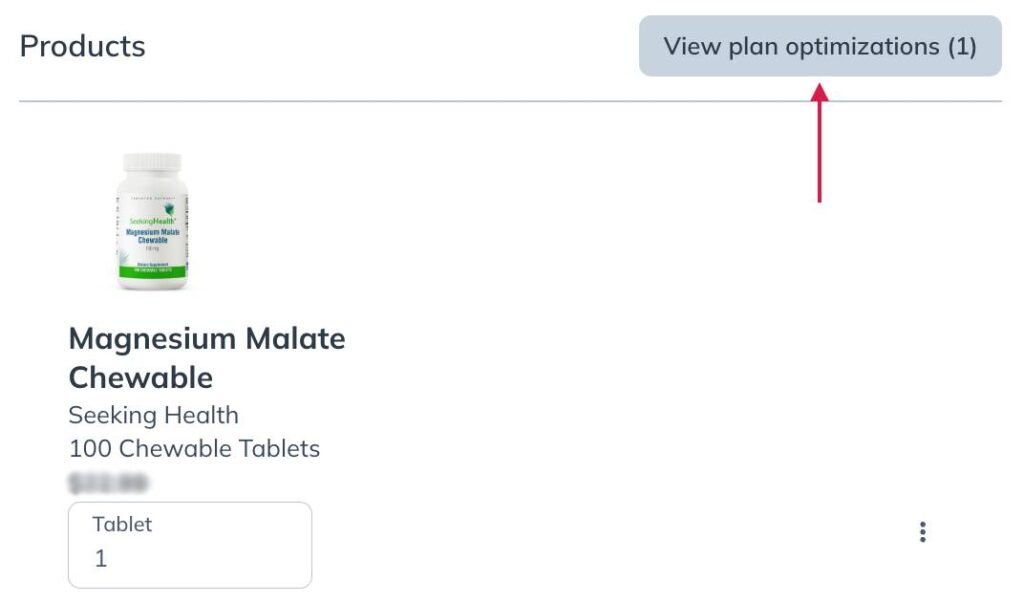Click the Seeking Health brand name
The image size is (1024, 602).
153,415
